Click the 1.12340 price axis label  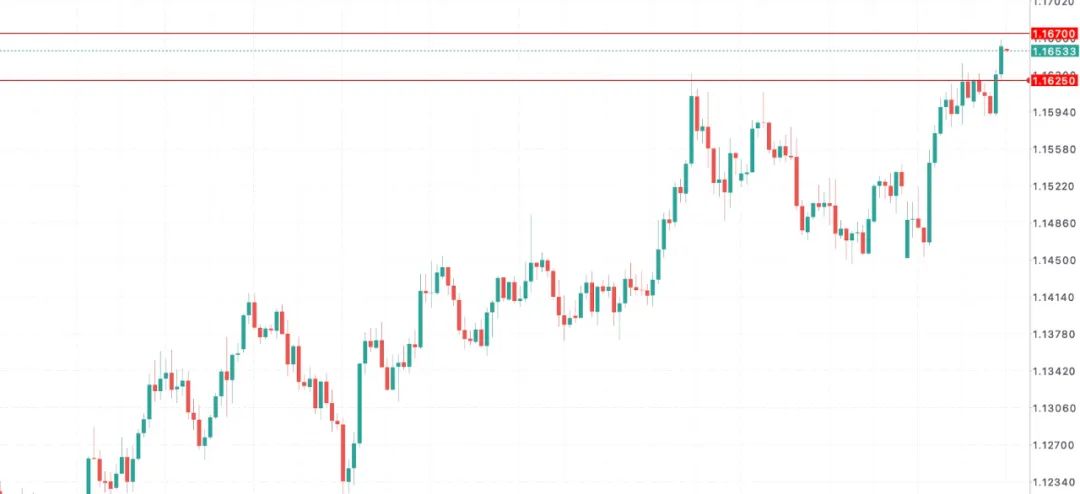coord(1054,483)
